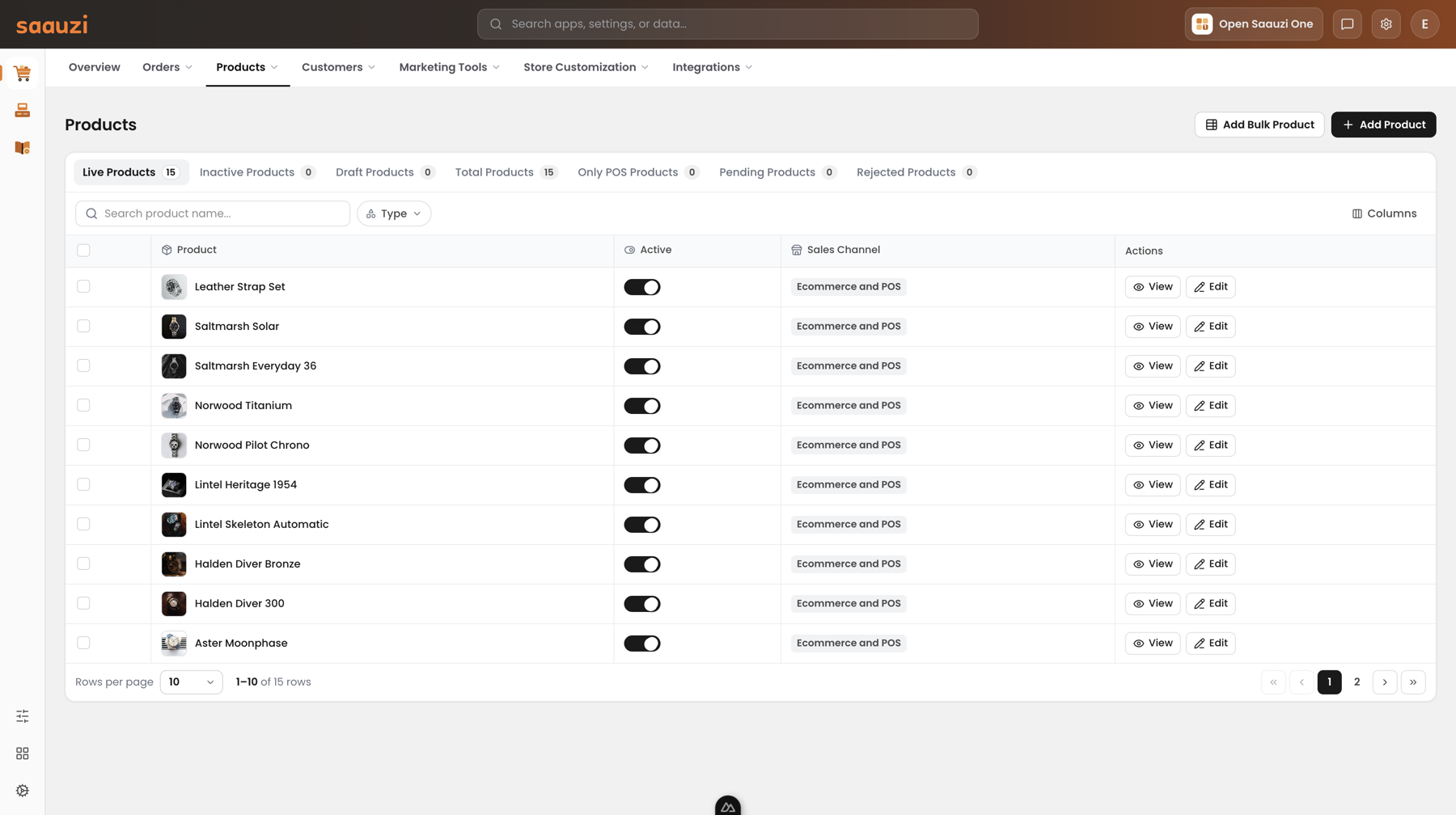The image size is (1456, 815).
Task: Expand the Customers menu
Action: tap(338, 67)
